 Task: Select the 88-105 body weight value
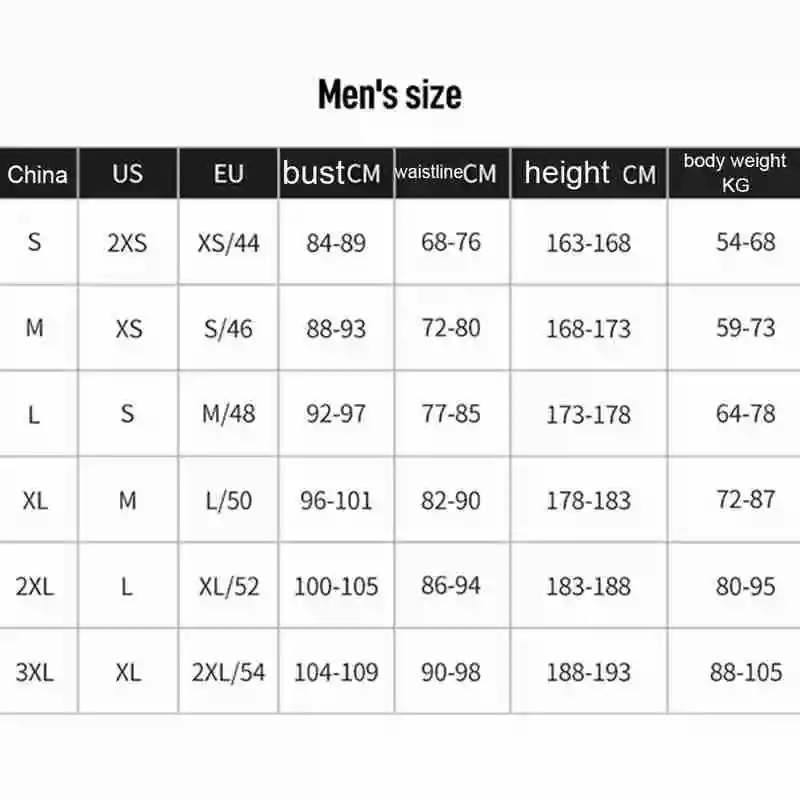746,672
